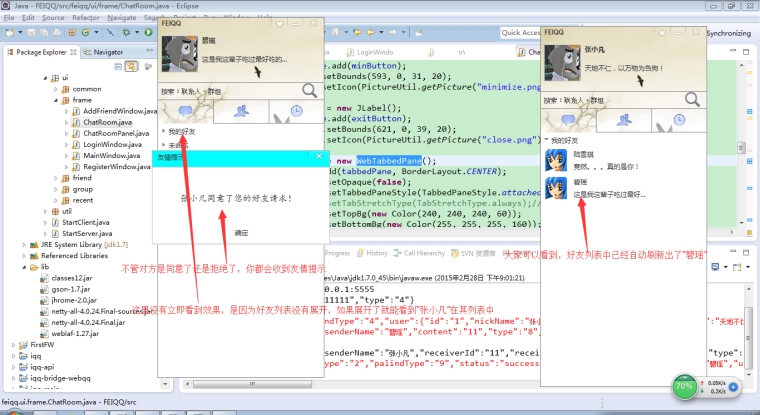Click the heart skin icon in right FEIQQ title bar
Viewport: 760px width, 415px height.
(x=662, y=32)
